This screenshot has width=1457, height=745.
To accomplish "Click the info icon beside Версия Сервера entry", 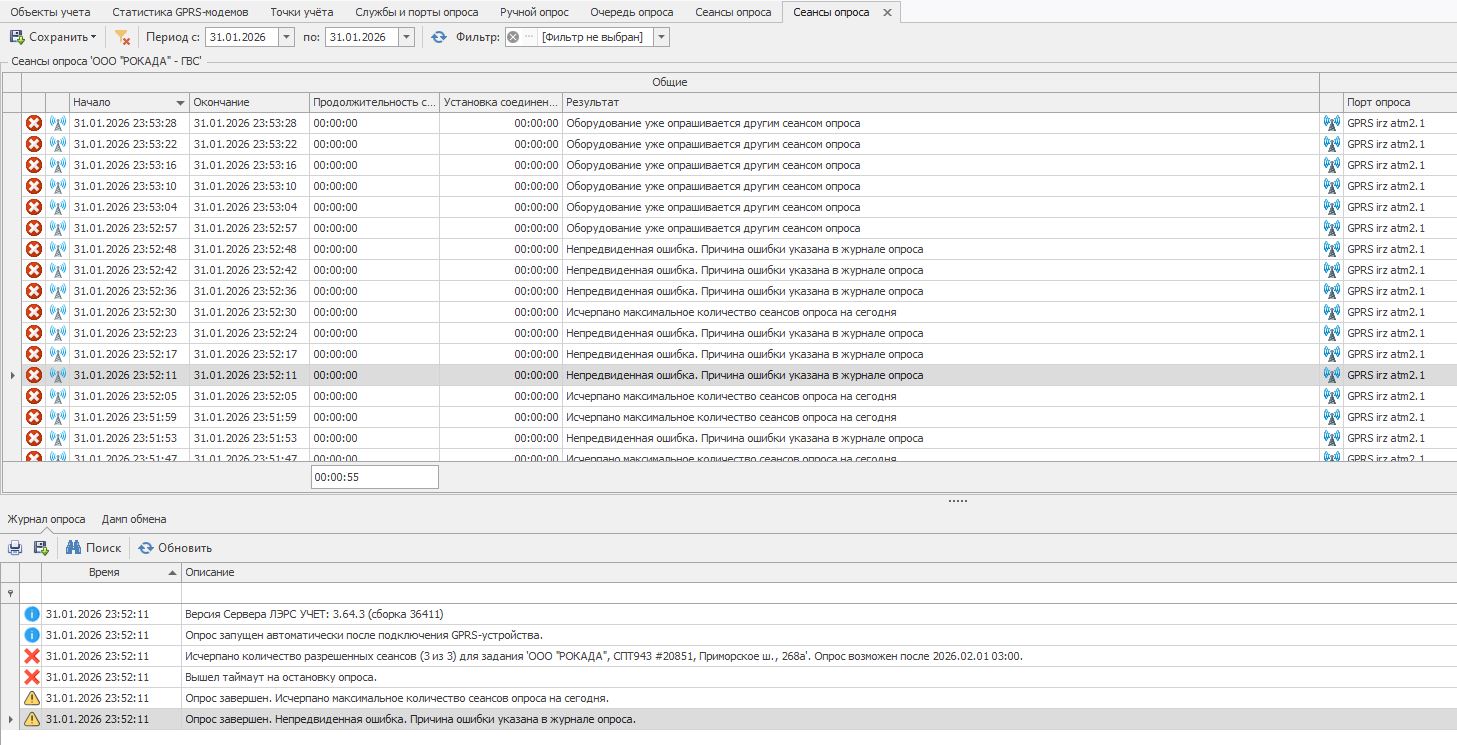I will 31,614.
